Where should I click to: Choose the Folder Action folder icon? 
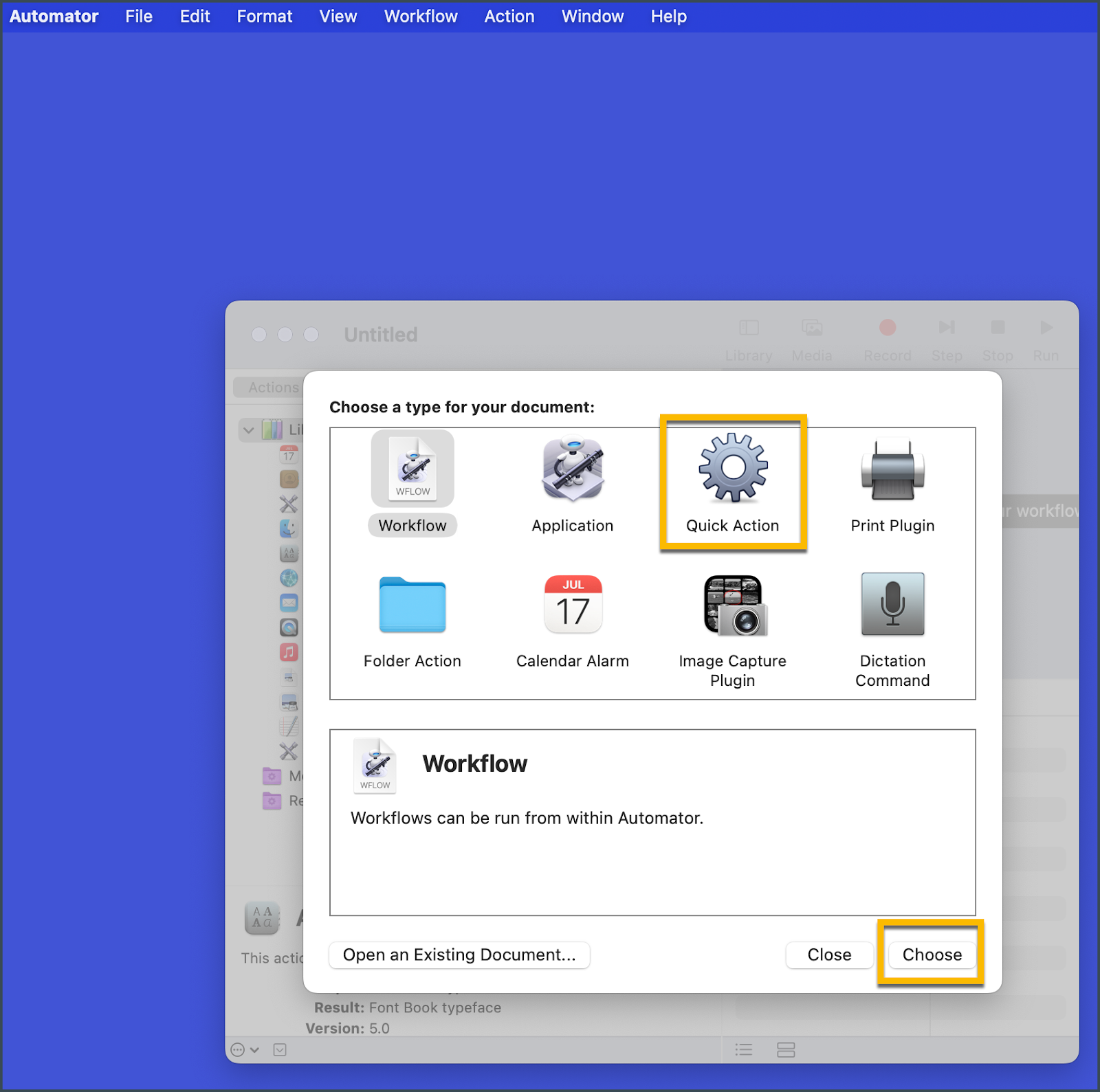(412, 604)
